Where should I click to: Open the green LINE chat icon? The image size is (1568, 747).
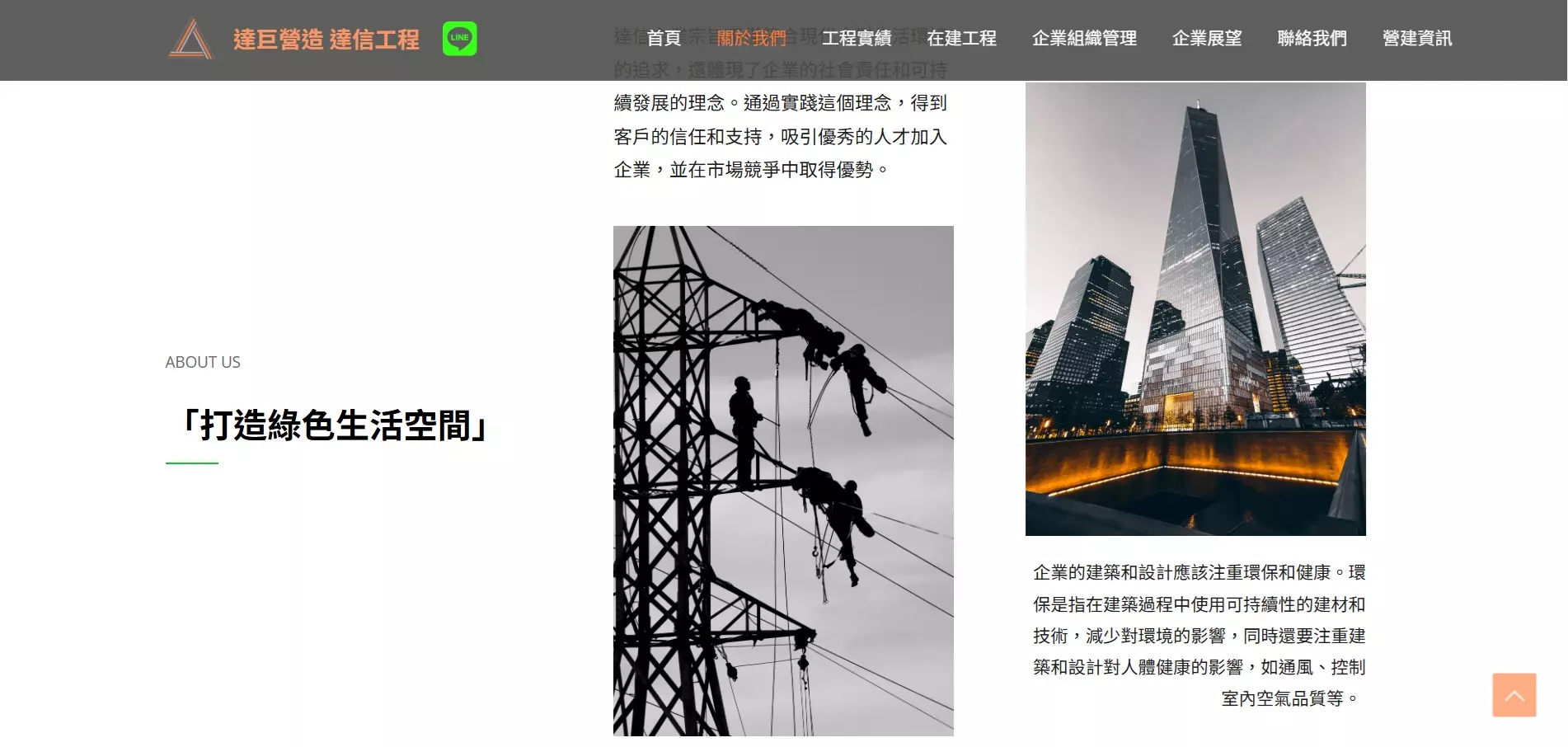[x=460, y=39]
